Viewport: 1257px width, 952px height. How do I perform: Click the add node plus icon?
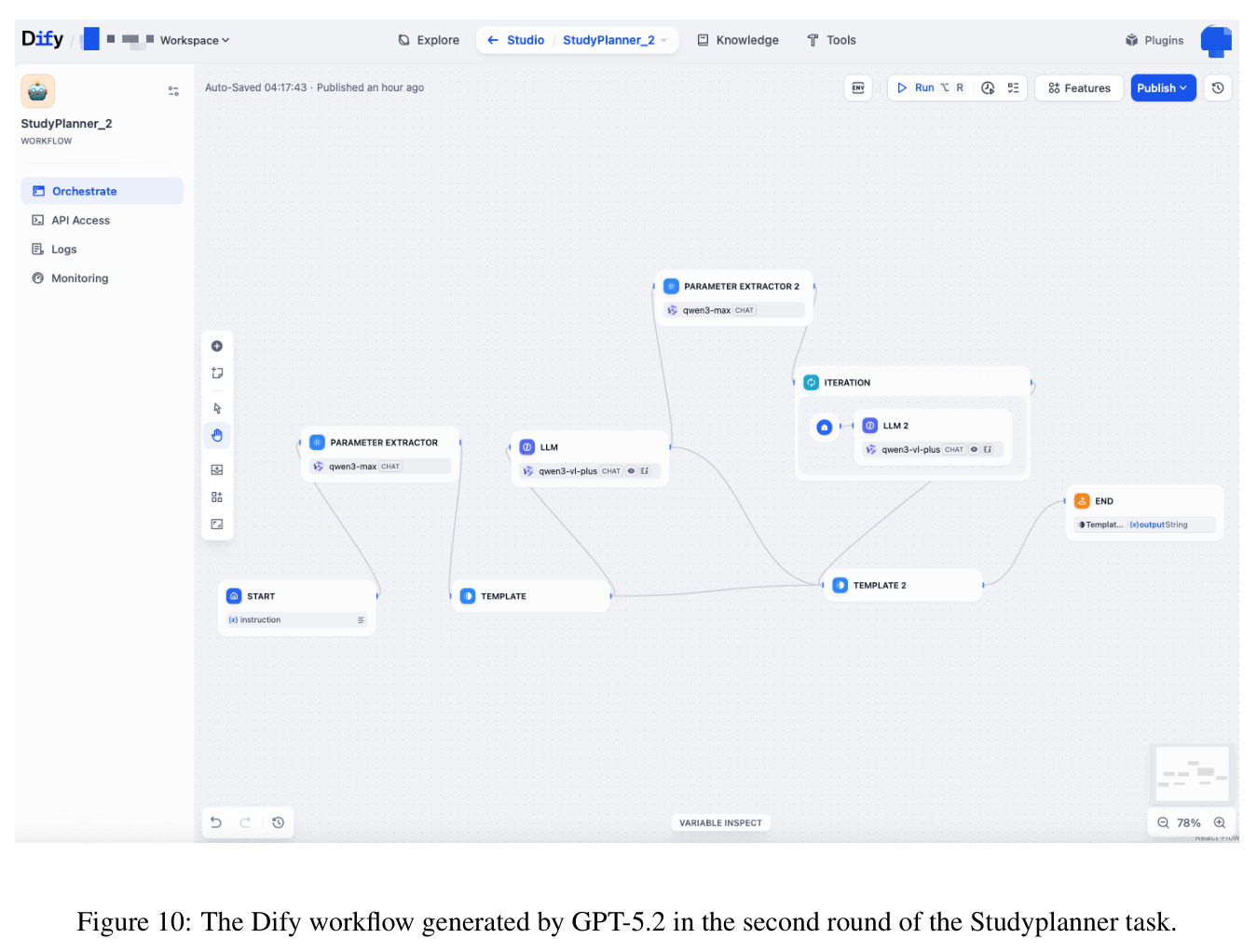point(217,346)
